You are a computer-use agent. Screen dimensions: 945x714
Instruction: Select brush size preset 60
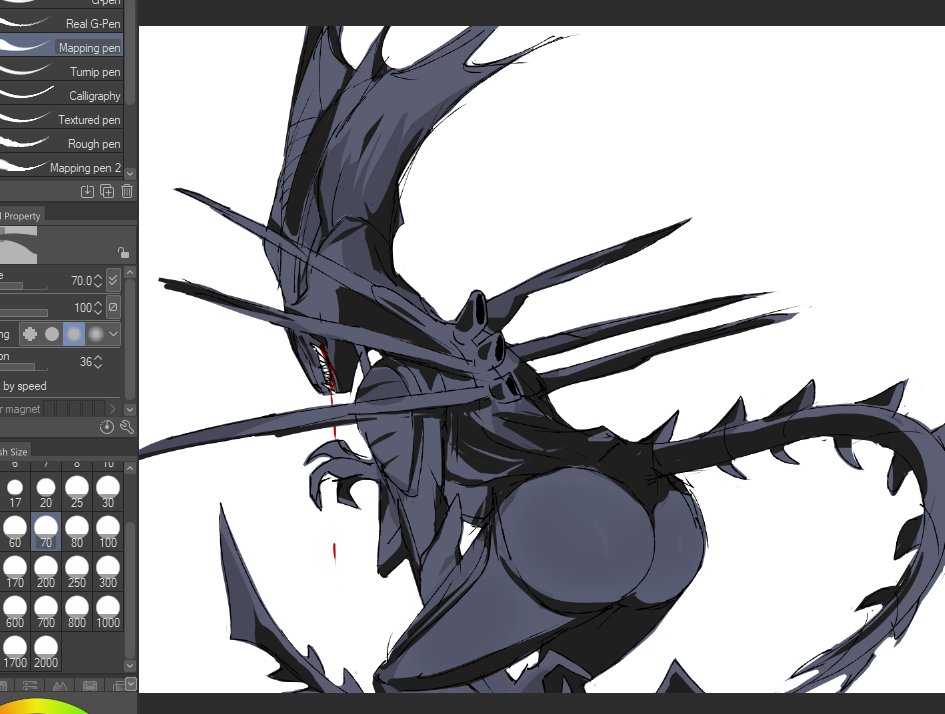[14, 531]
